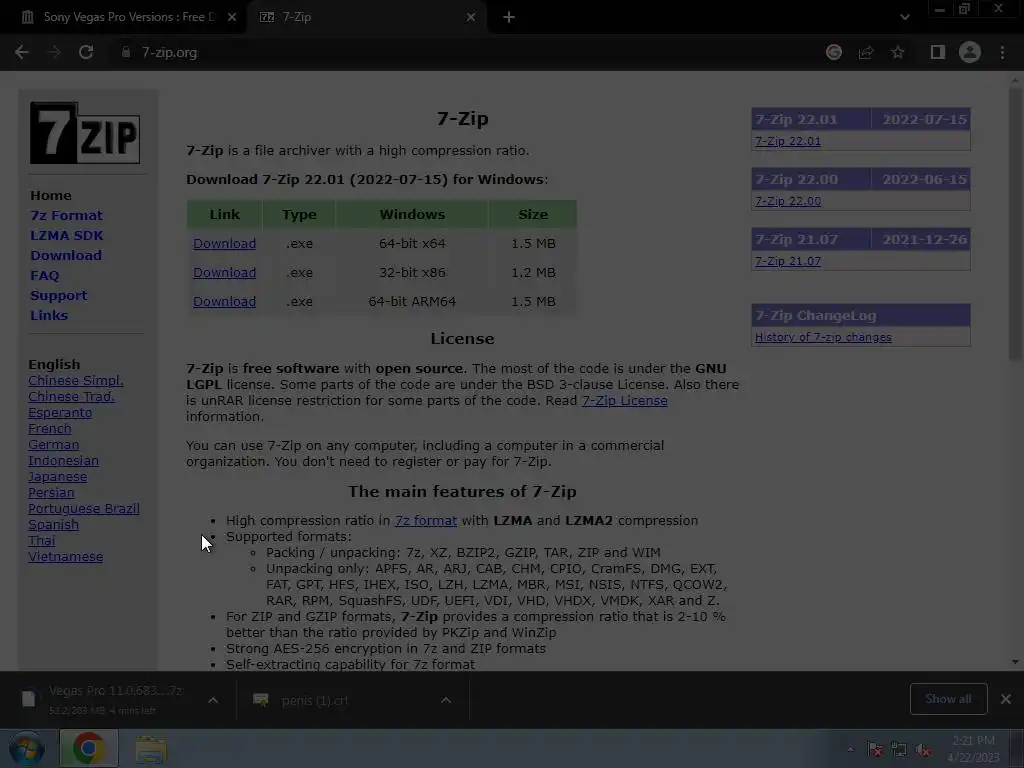Switch language to Thai
Screen dimensions: 1024x768
[x=42, y=541]
